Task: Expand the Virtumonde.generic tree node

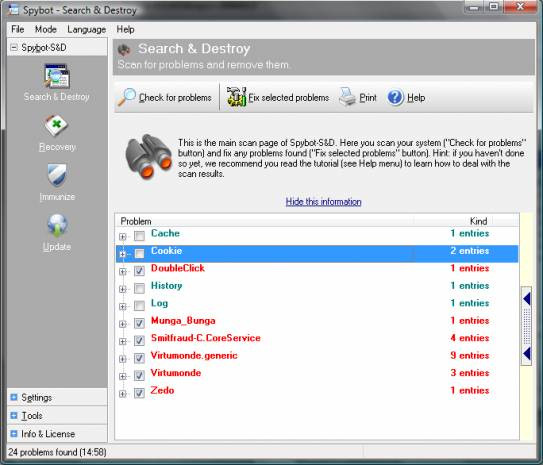Action: point(123,359)
